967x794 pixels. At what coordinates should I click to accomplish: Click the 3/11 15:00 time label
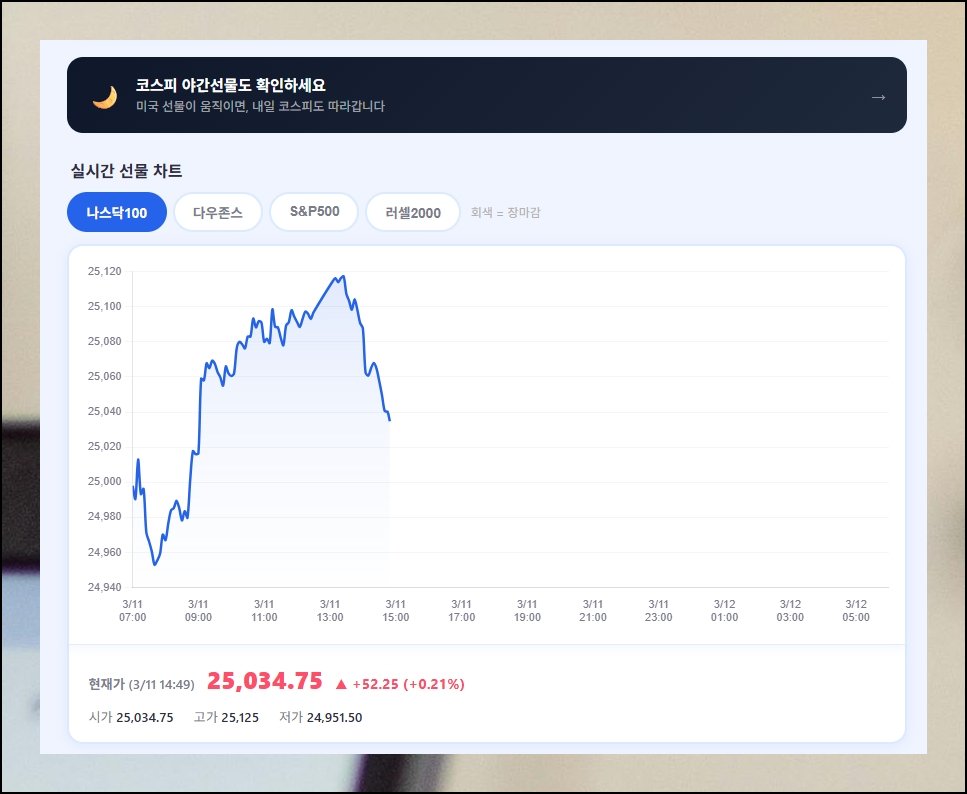coord(395,611)
